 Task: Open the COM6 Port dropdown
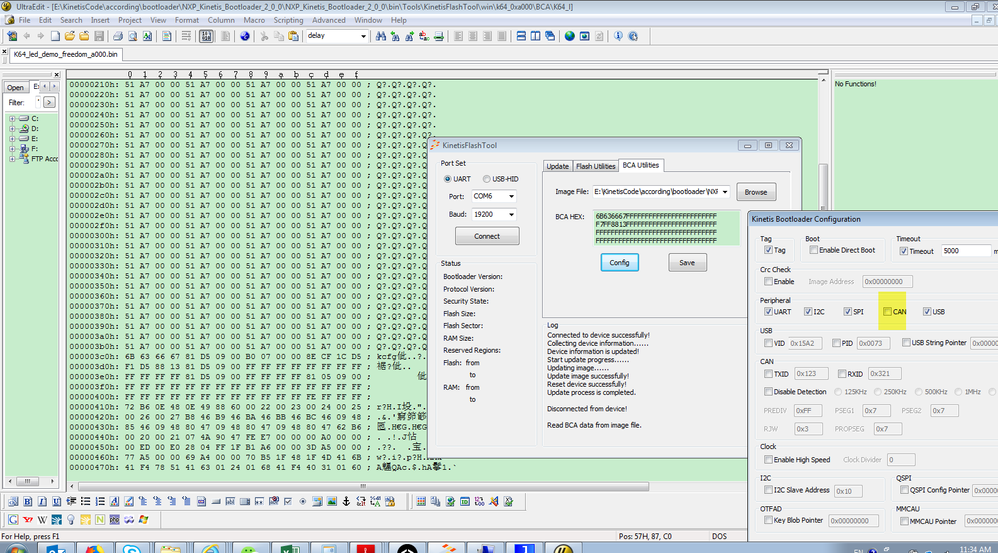[511, 197]
